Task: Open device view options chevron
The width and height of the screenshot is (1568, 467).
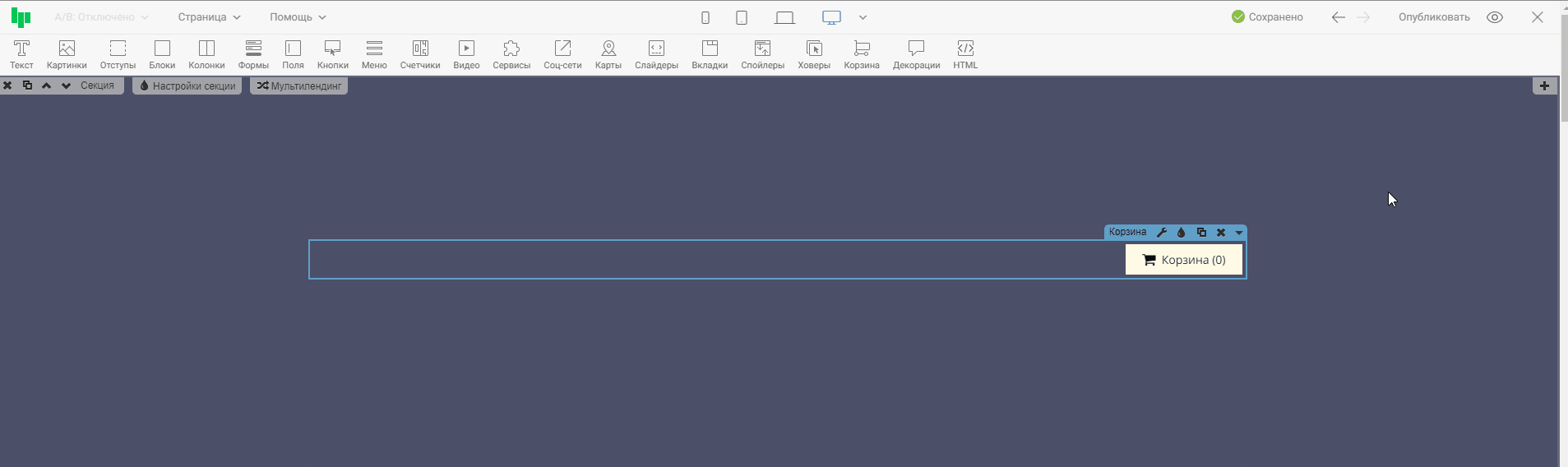Action: click(x=863, y=17)
